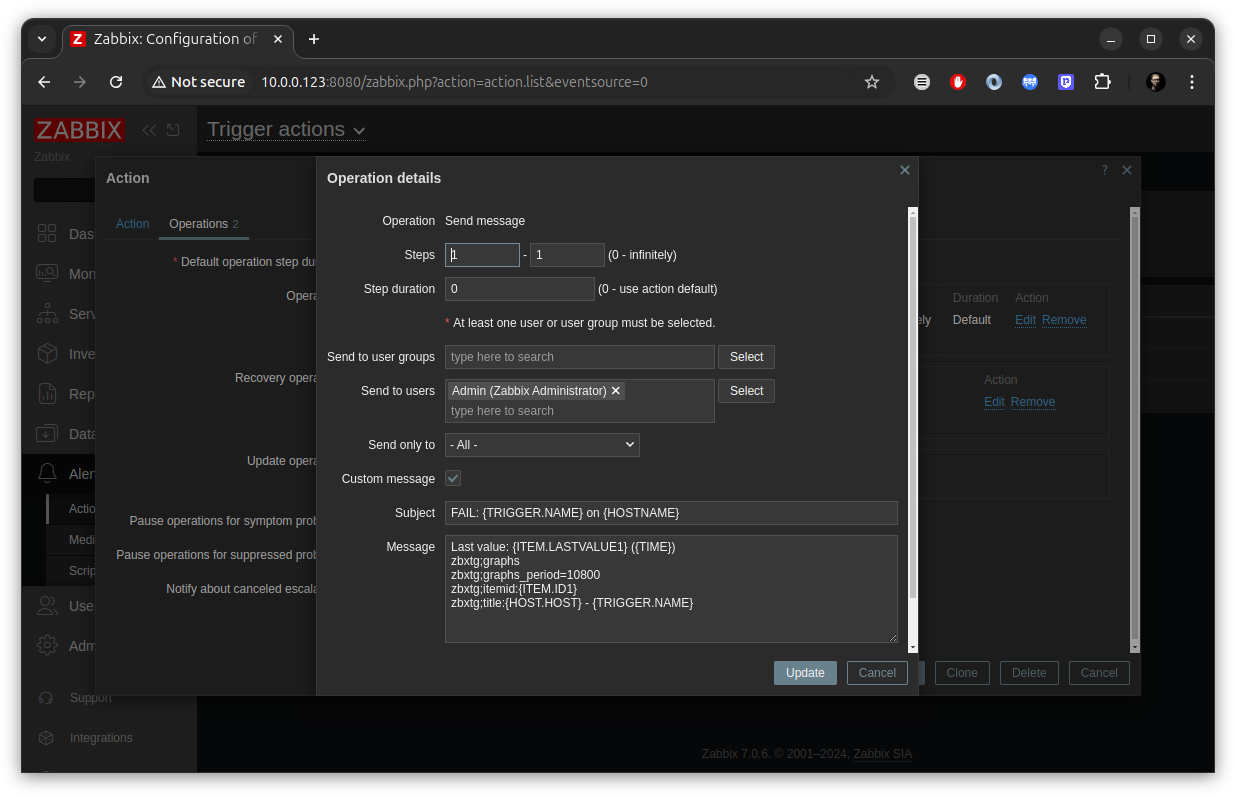Open the Reports sidebar icon

(x=47, y=393)
